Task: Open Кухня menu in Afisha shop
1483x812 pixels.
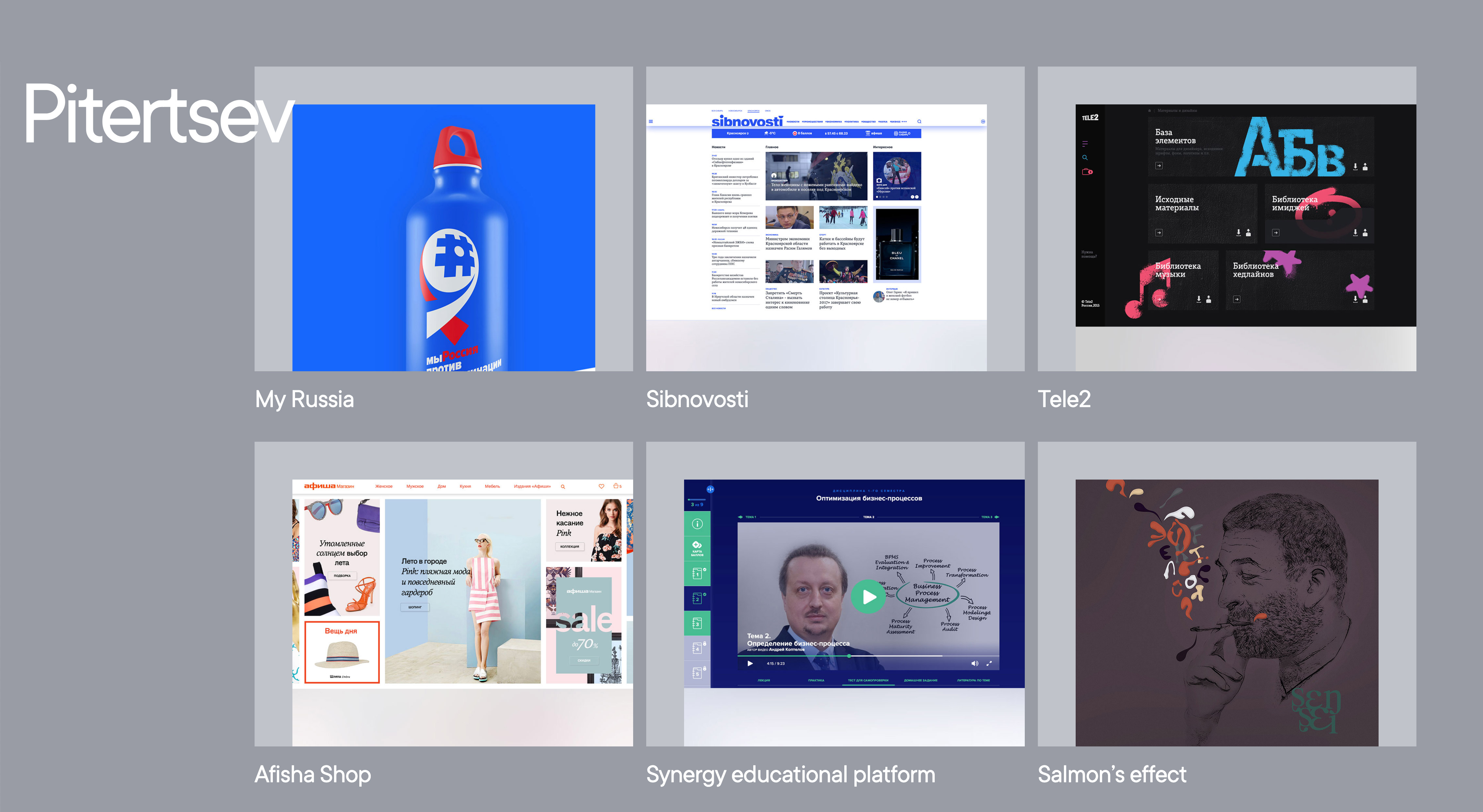Action: [x=465, y=486]
